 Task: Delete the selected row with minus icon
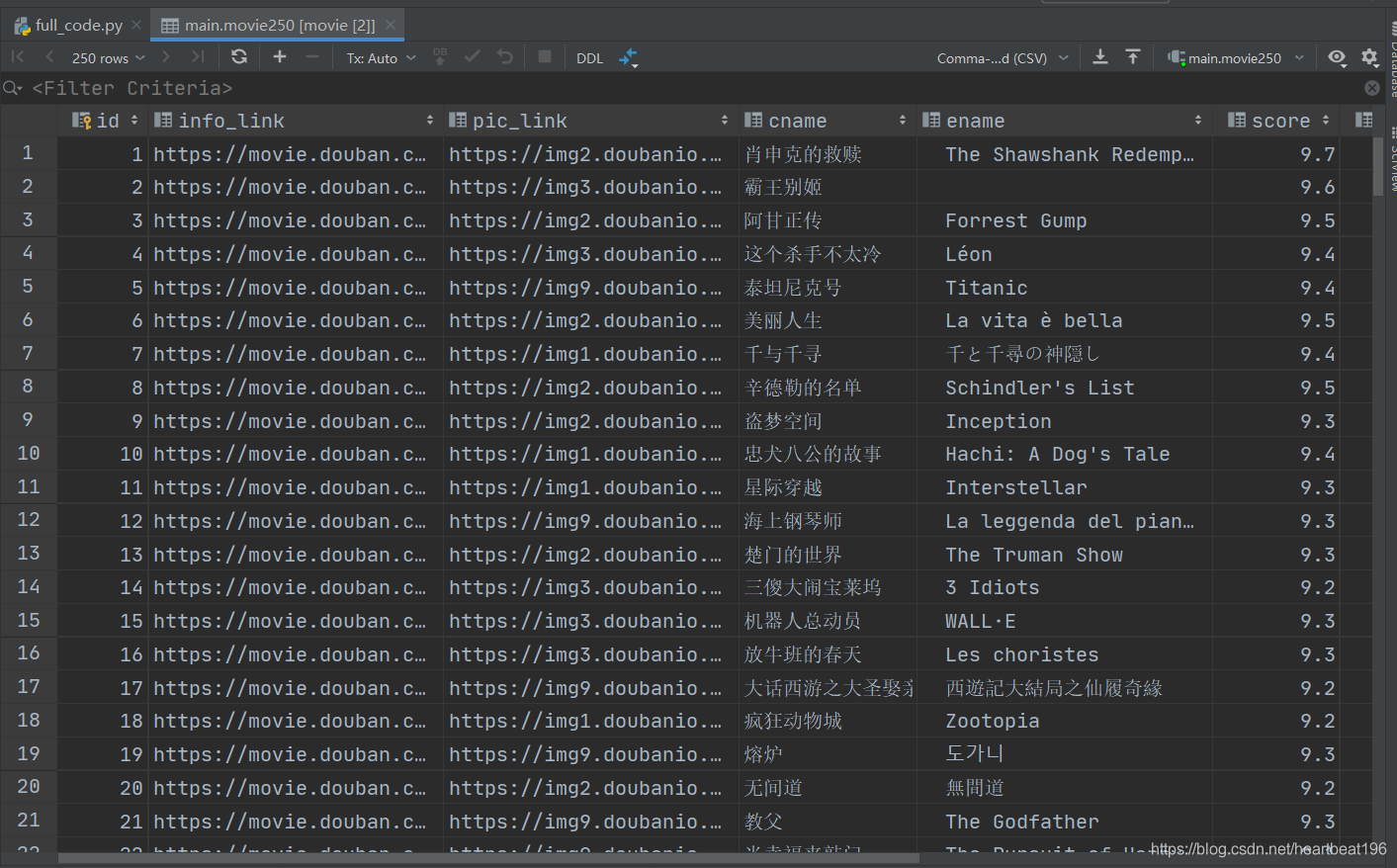(x=312, y=57)
